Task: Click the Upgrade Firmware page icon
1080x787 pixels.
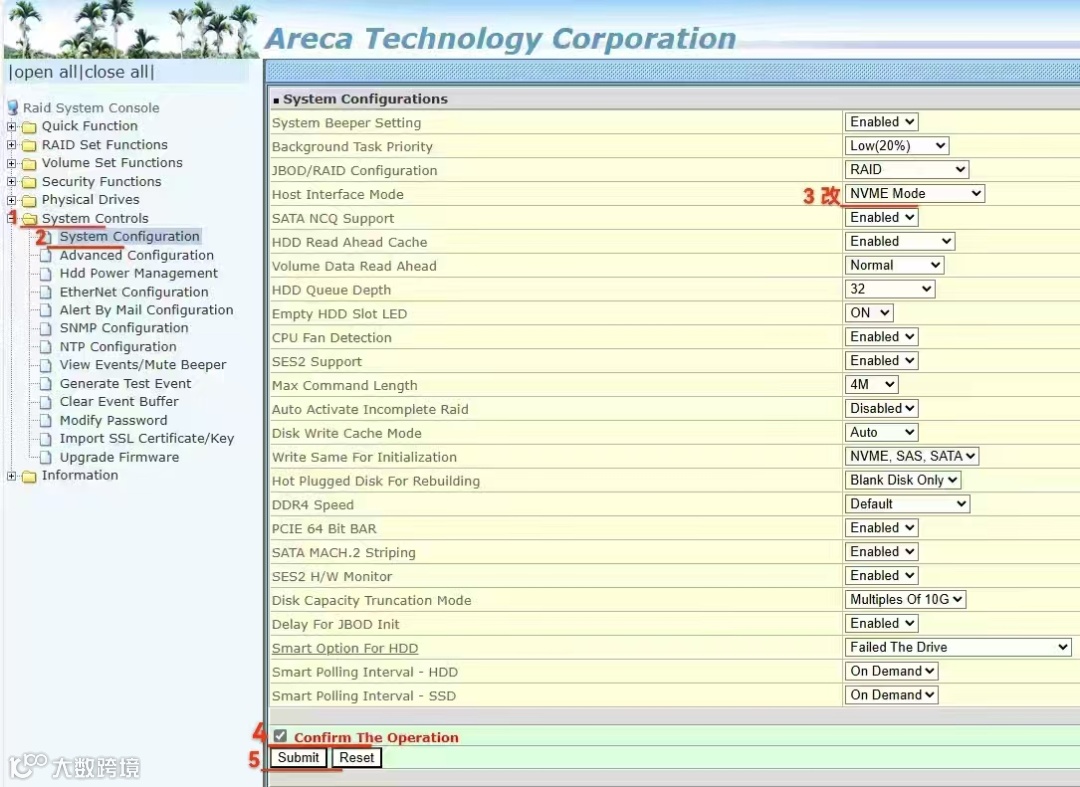Action: (46, 457)
